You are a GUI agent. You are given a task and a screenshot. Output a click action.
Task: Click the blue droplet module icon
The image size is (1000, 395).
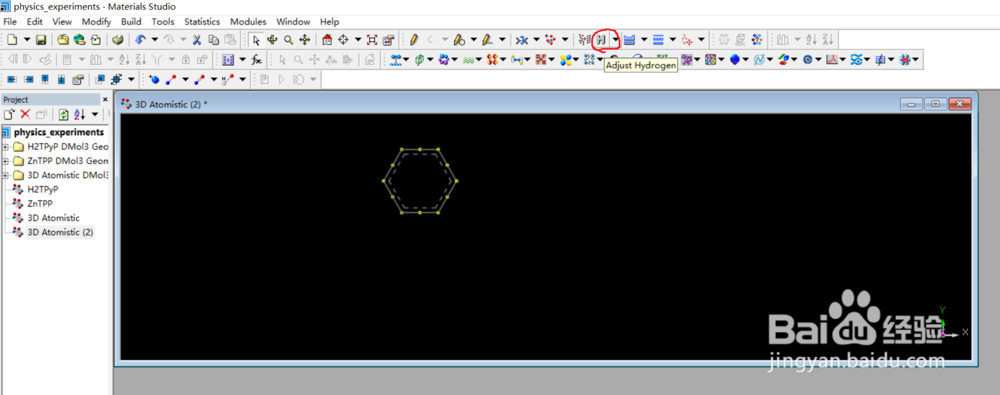coord(735,60)
